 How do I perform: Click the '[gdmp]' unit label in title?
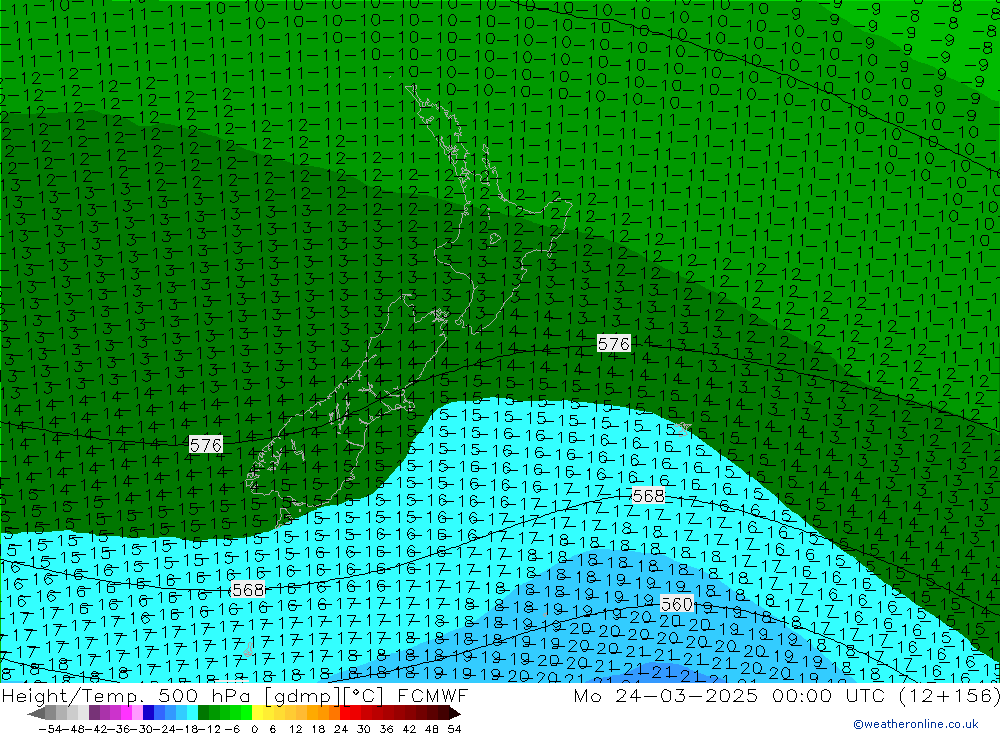(304, 695)
